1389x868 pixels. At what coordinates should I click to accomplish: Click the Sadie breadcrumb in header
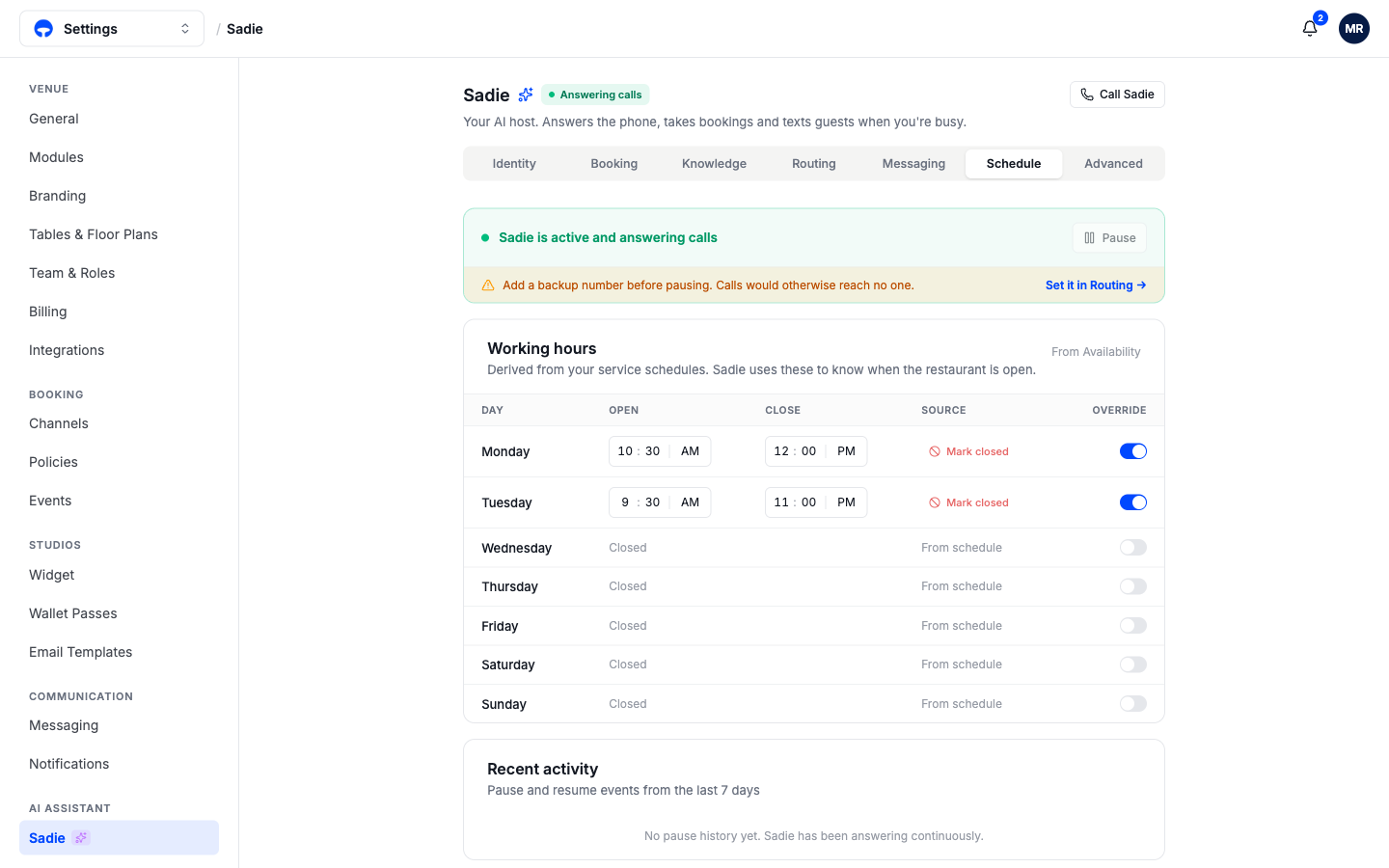pos(245,29)
